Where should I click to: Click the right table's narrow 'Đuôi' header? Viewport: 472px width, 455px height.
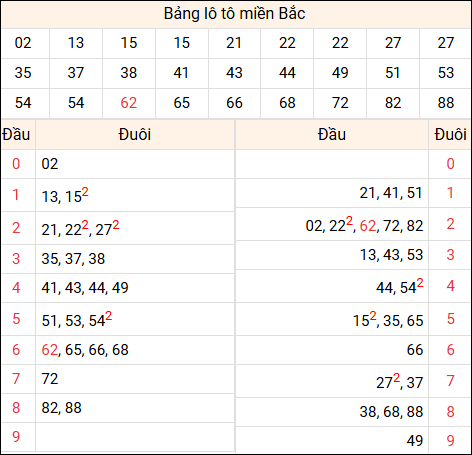[450, 135]
